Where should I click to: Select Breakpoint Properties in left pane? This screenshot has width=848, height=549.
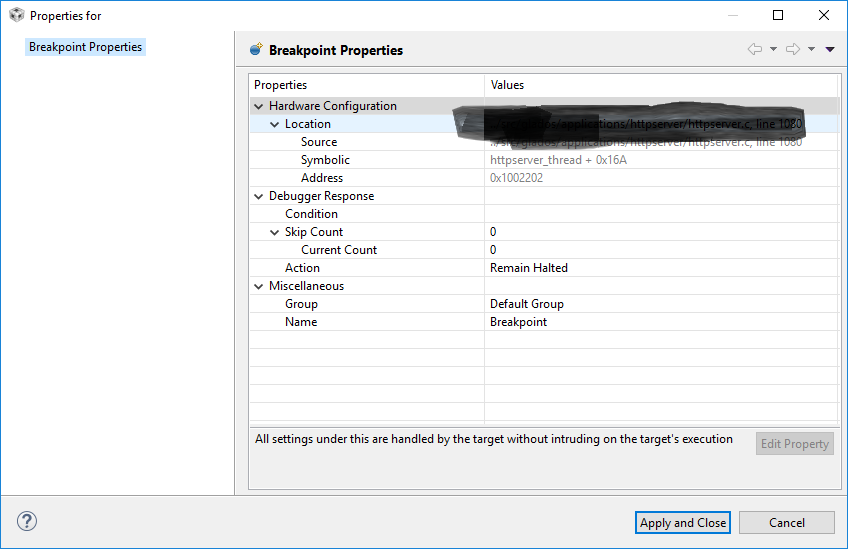pyautogui.click(x=85, y=47)
